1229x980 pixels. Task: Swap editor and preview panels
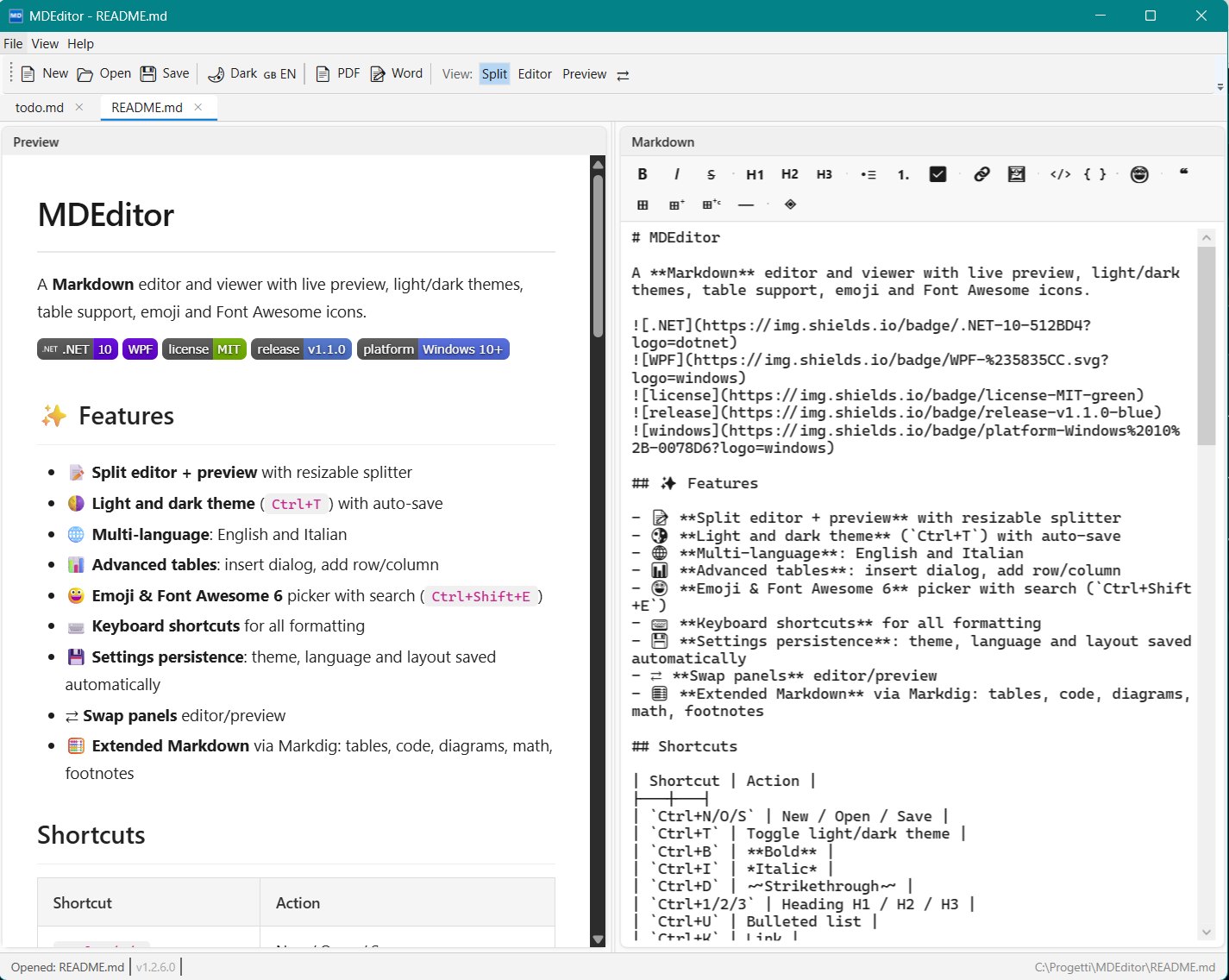click(x=623, y=75)
